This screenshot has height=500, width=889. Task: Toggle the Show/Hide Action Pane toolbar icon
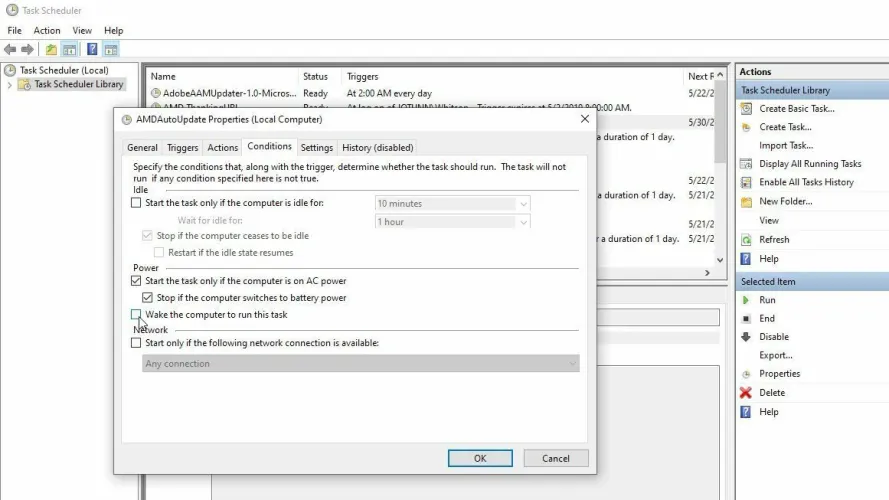110,49
